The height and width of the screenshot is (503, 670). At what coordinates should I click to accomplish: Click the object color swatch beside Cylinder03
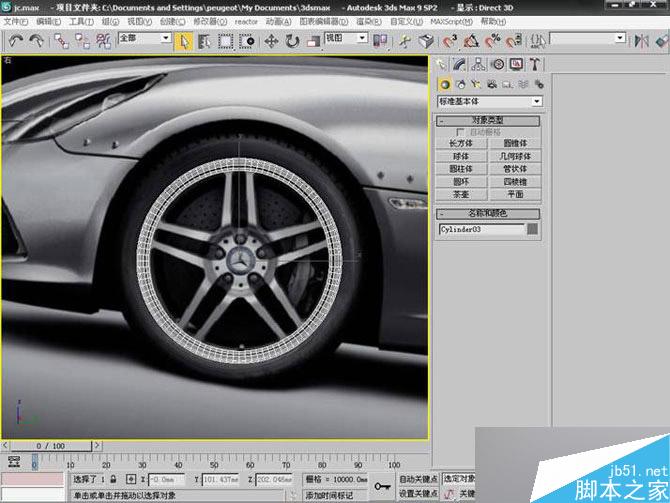point(533,229)
